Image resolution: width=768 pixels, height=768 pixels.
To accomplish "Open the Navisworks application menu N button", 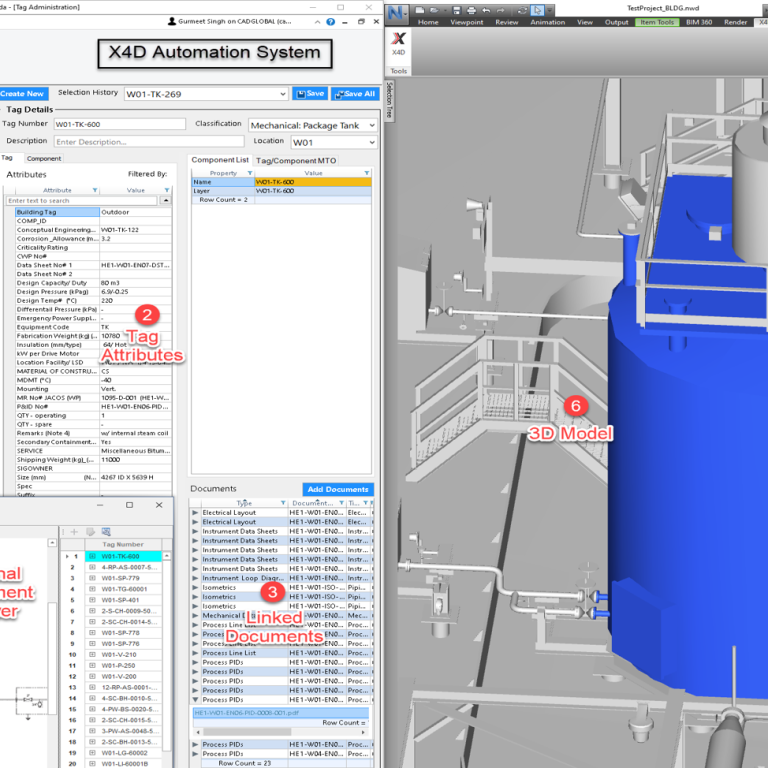I will [x=396, y=13].
